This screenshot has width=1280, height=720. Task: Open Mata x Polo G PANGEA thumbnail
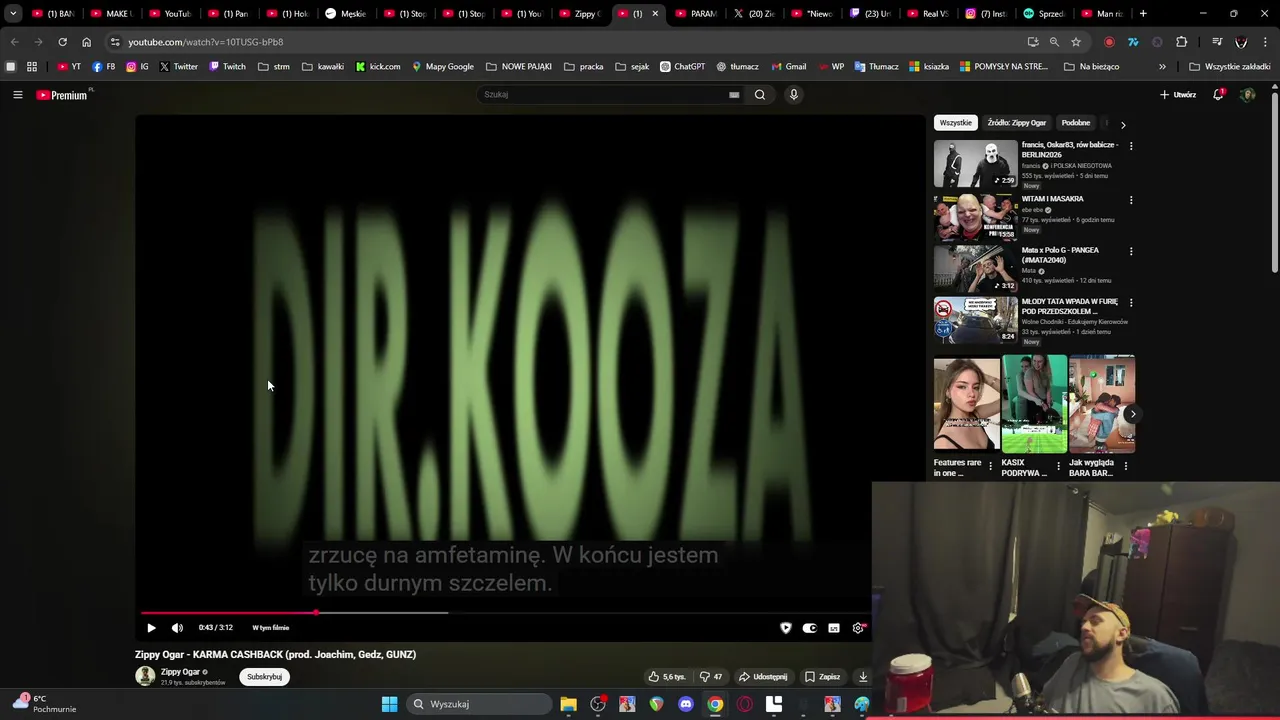(x=976, y=268)
